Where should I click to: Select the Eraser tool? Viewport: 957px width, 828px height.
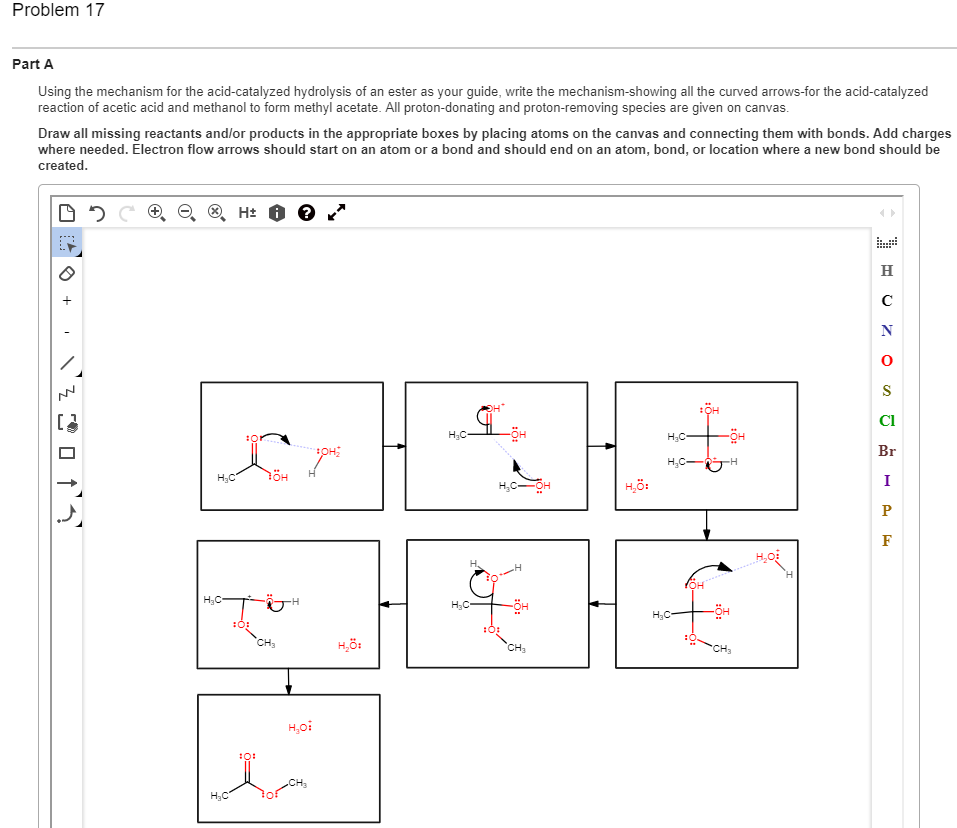66,272
